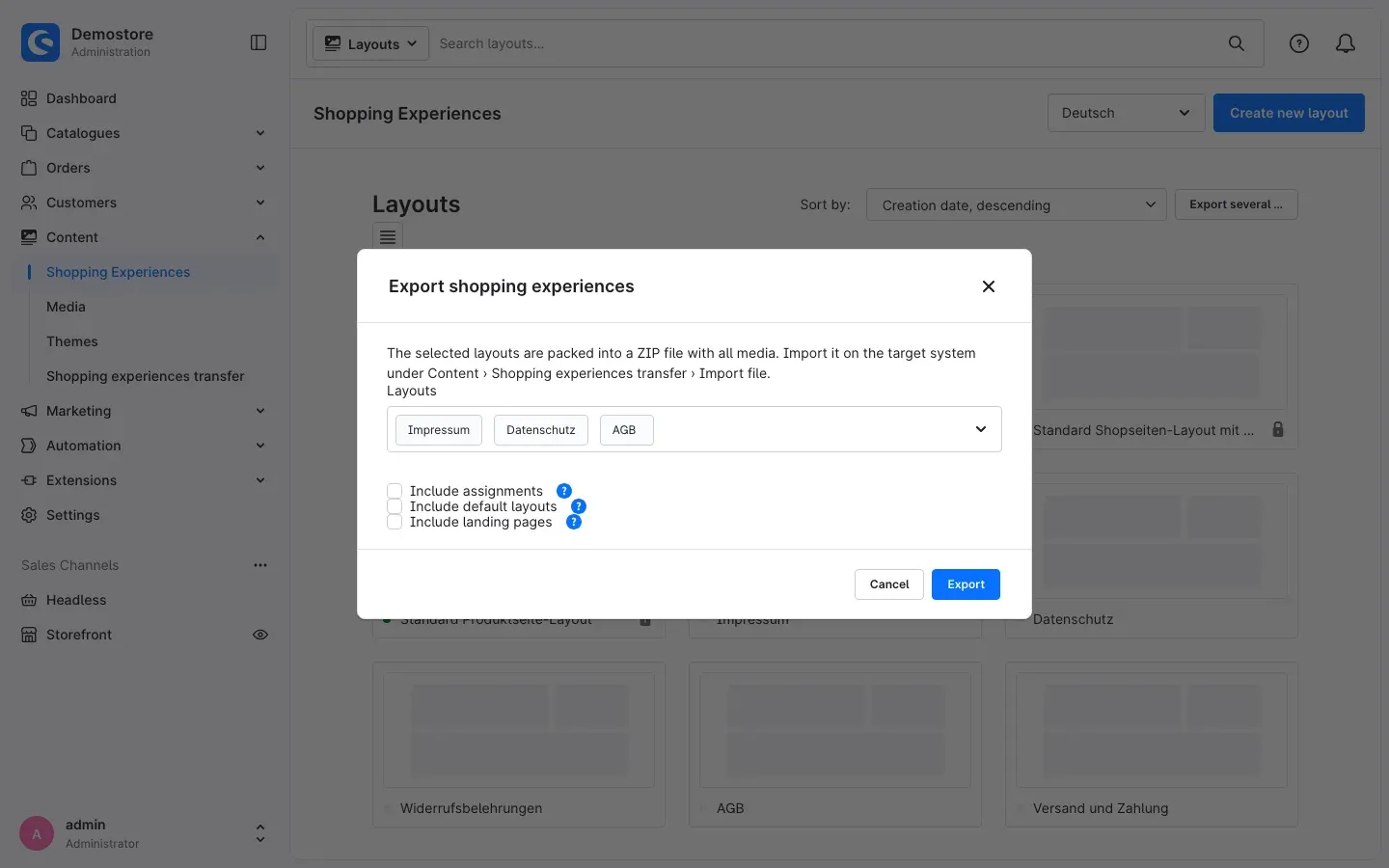Click the Datenschutz tag in Layouts field

point(541,430)
